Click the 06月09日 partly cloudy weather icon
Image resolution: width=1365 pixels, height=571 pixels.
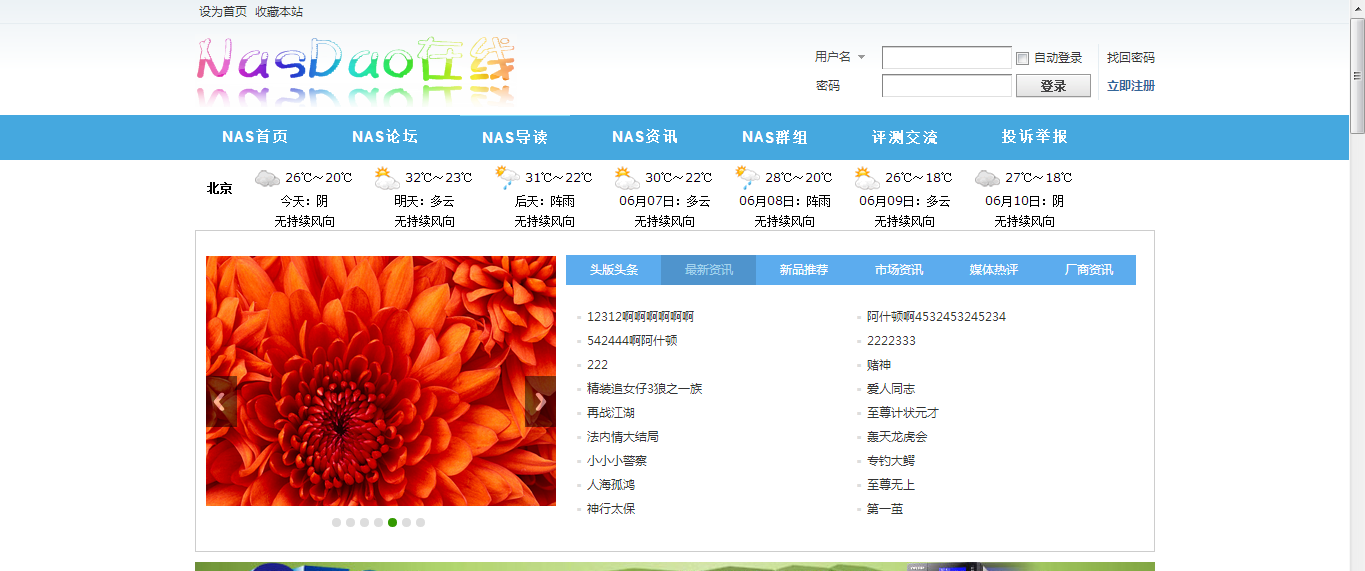click(x=867, y=178)
